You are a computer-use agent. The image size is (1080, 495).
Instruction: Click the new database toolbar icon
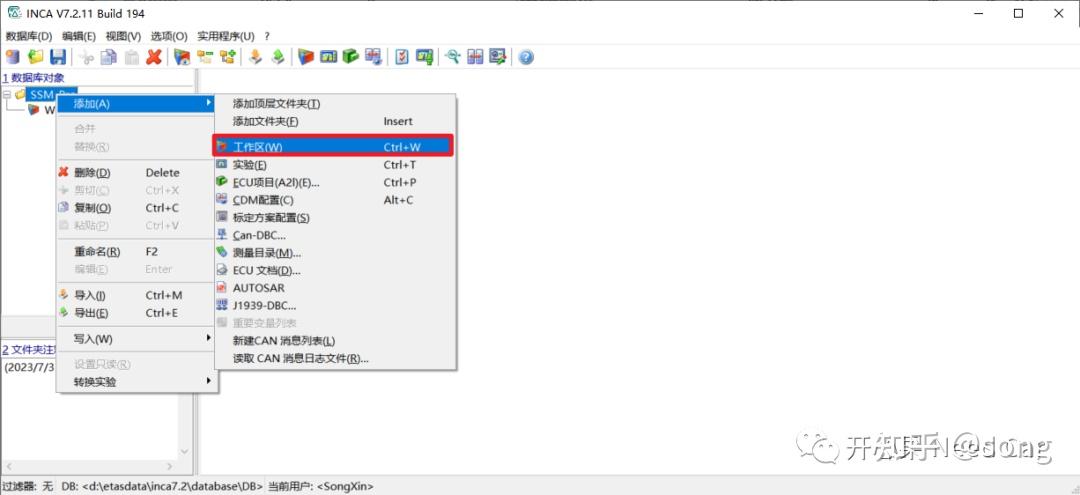click(12, 57)
